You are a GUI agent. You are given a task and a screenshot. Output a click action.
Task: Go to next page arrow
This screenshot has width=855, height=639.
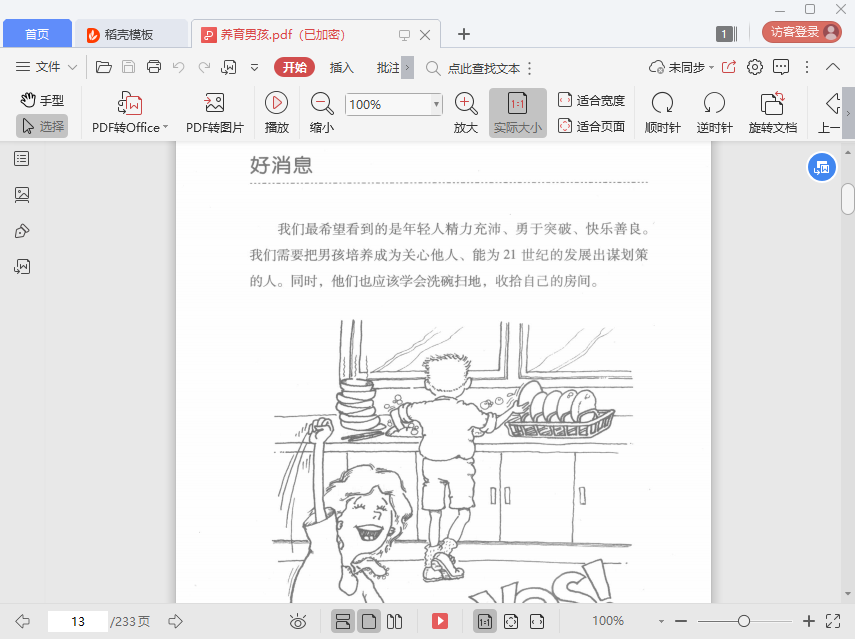coord(175,621)
